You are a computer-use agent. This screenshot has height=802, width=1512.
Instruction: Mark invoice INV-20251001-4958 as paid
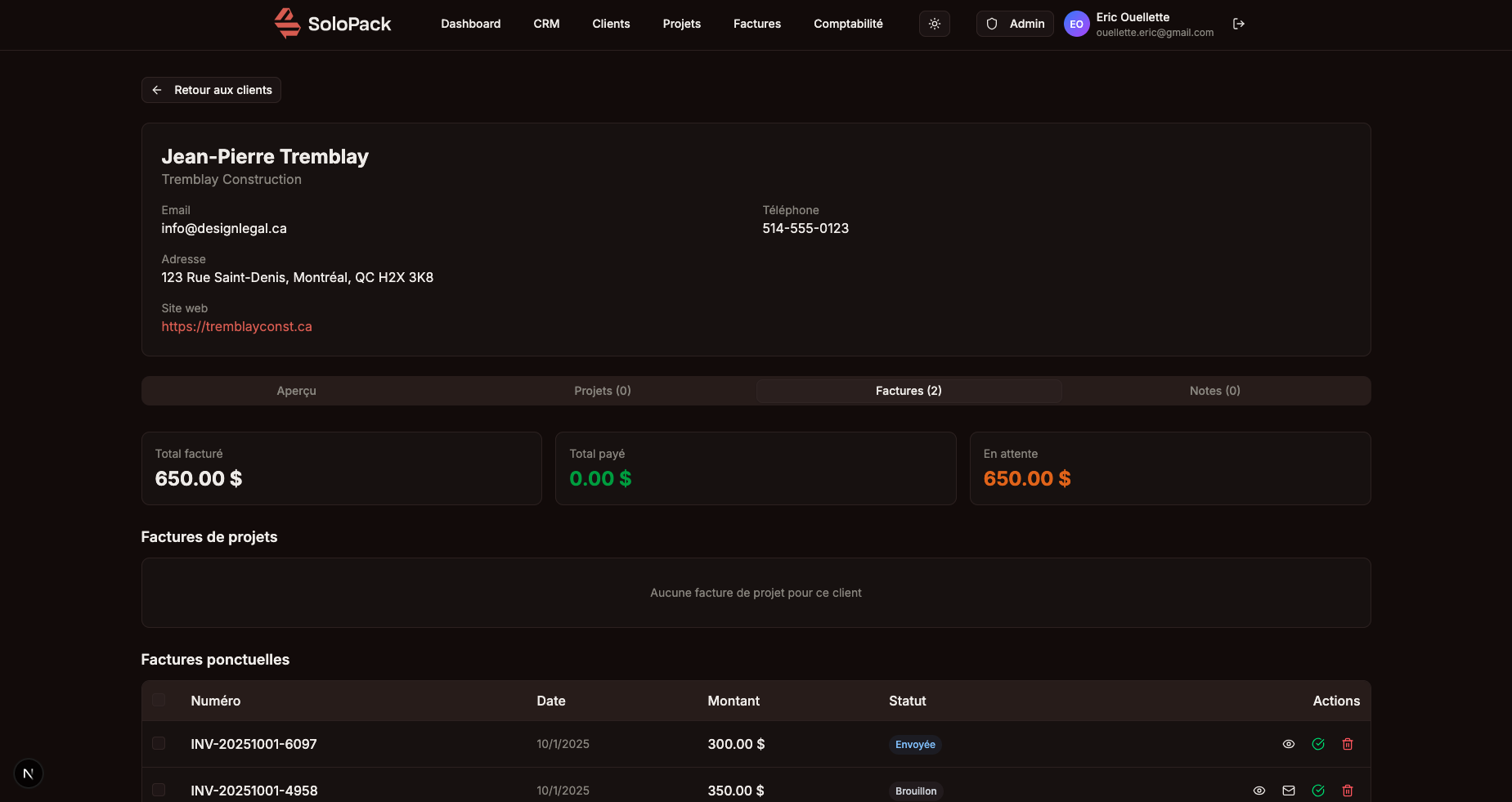click(x=1317, y=791)
